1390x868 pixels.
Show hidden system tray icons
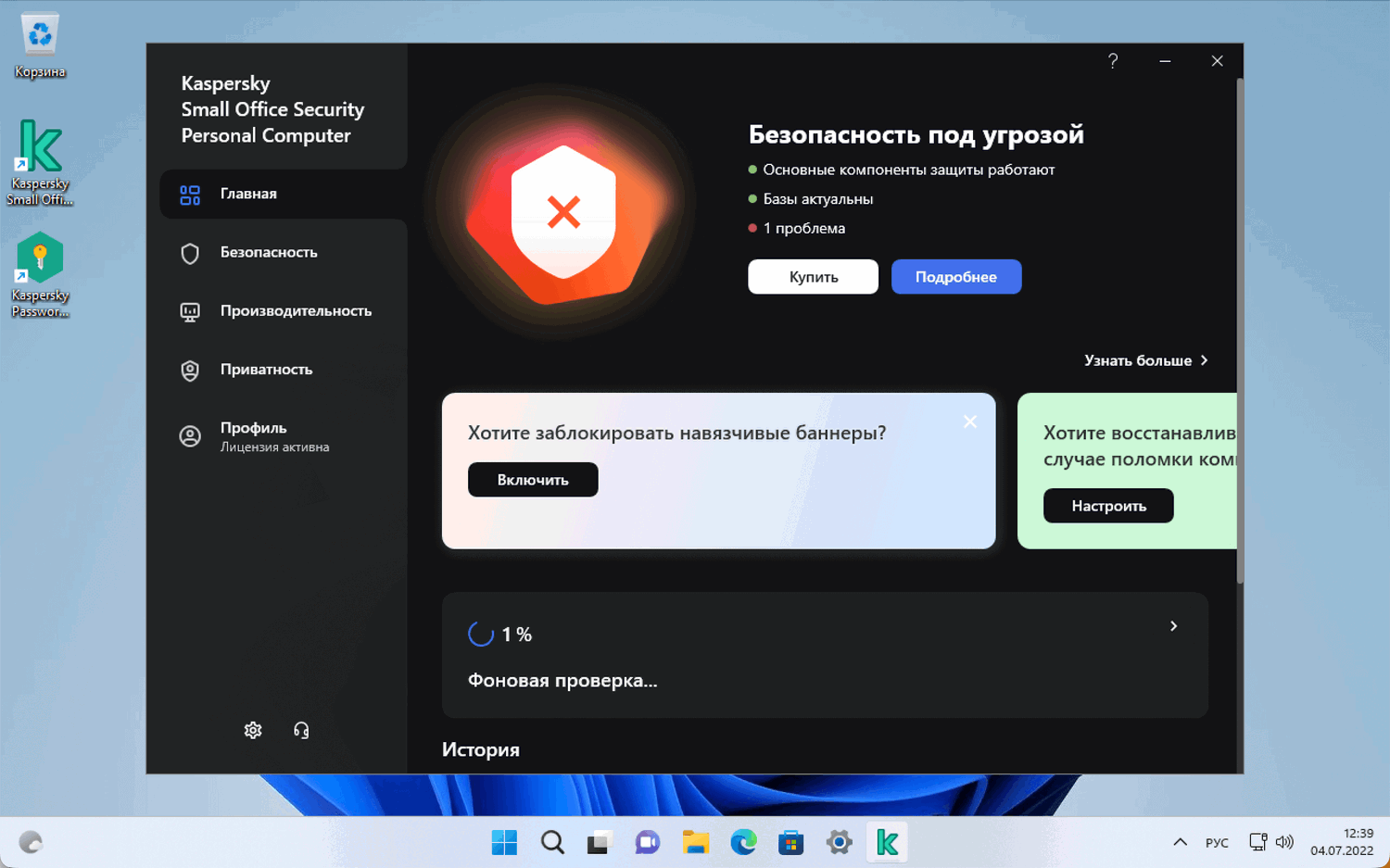pyautogui.click(x=1180, y=842)
